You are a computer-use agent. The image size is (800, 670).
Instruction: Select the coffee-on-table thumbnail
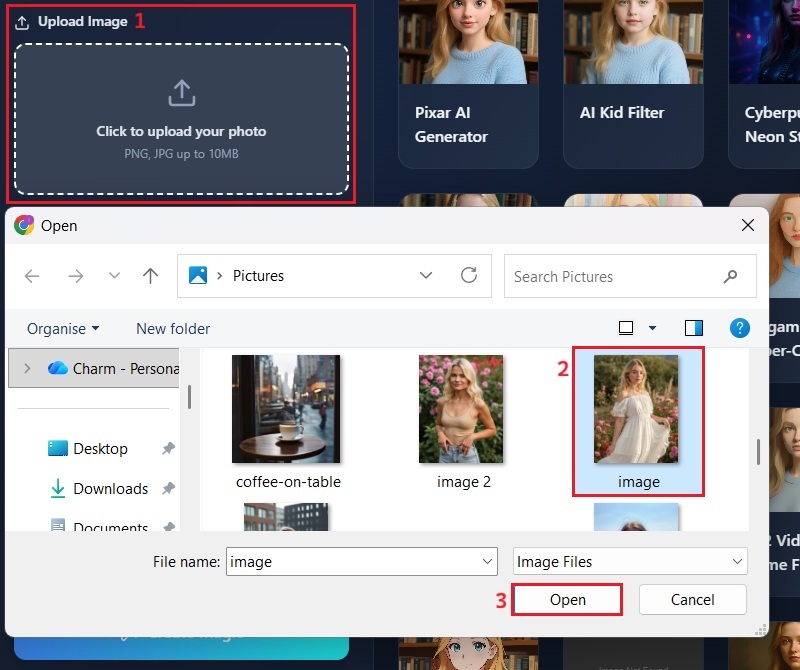click(x=286, y=409)
